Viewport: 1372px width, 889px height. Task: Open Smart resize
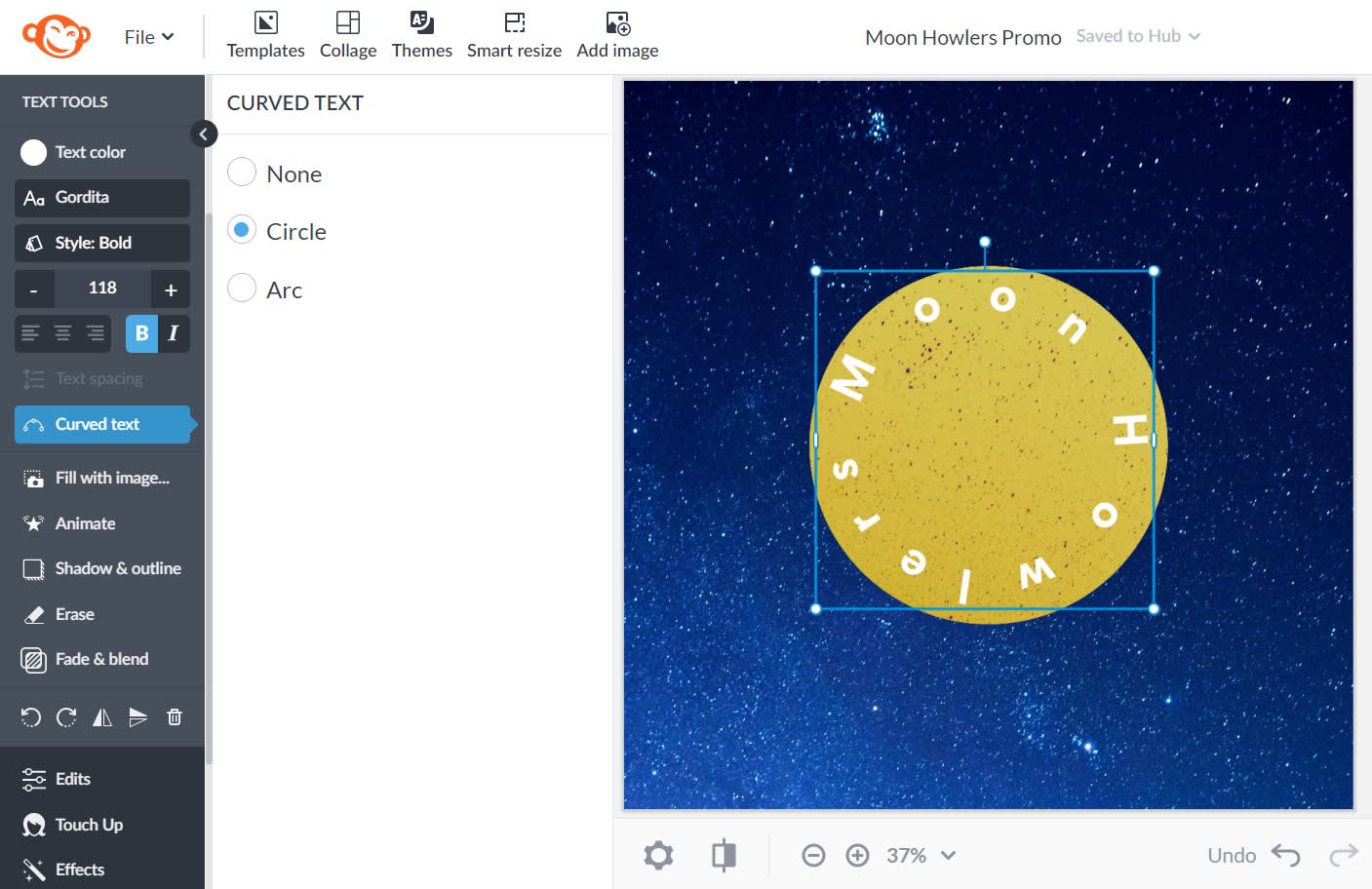[x=514, y=36]
